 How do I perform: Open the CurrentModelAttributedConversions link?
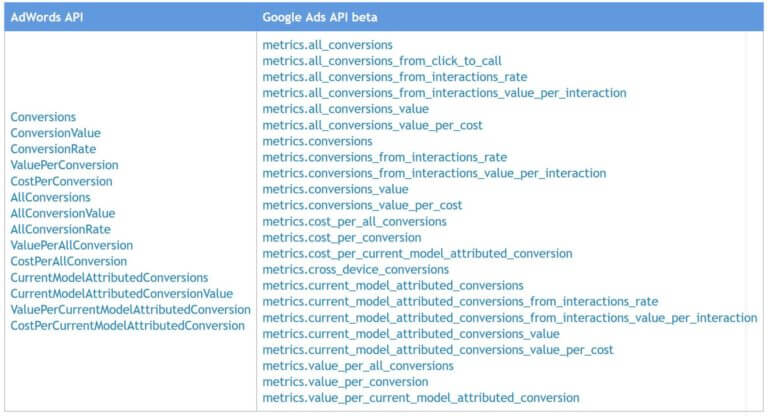click(109, 277)
